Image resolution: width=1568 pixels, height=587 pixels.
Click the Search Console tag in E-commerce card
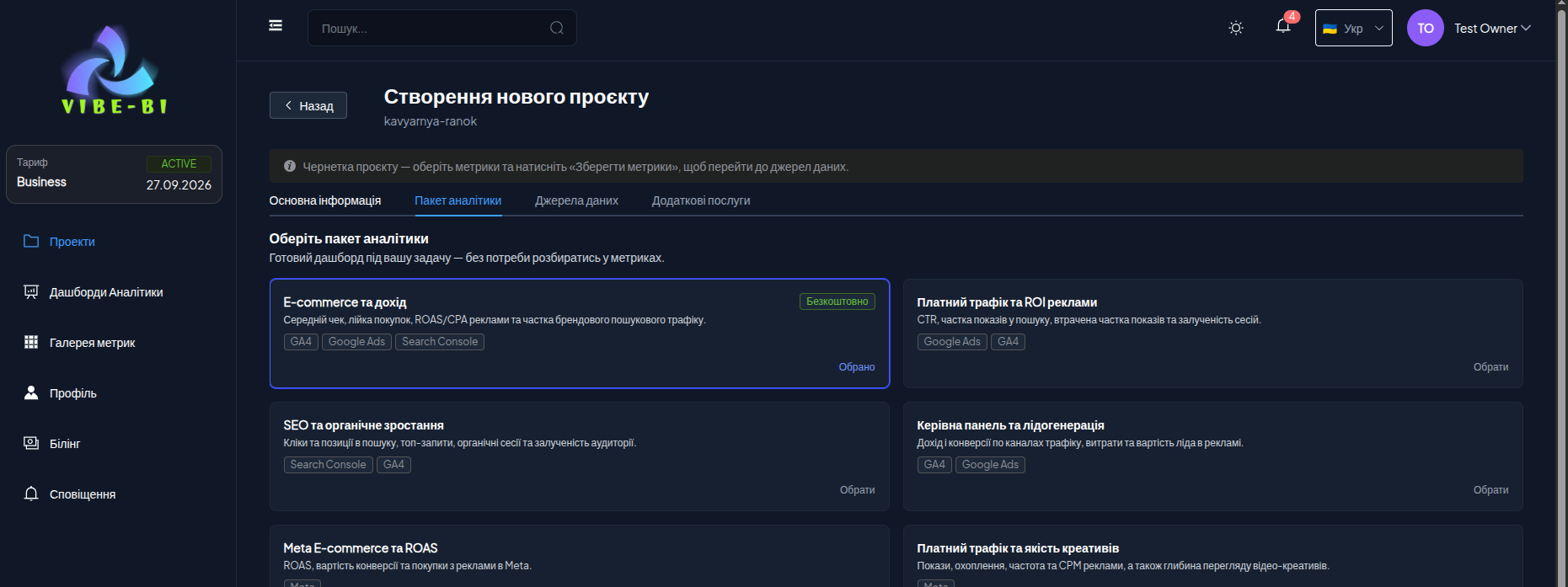click(440, 342)
